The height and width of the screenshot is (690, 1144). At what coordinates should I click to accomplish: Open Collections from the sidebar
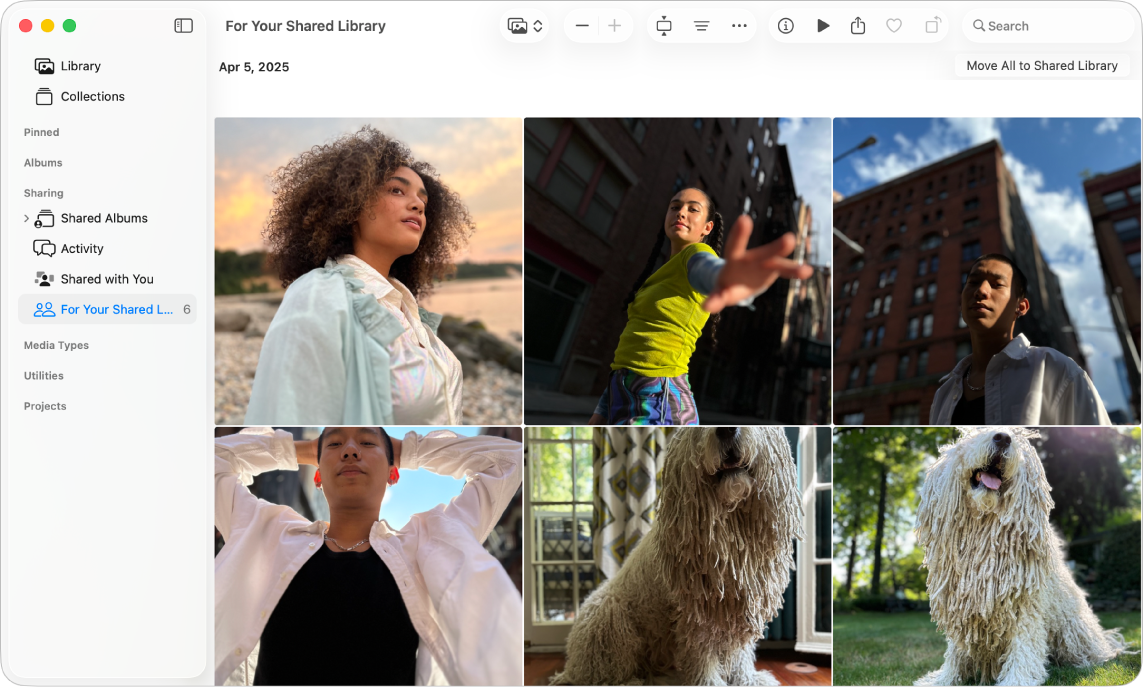point(92,96)
